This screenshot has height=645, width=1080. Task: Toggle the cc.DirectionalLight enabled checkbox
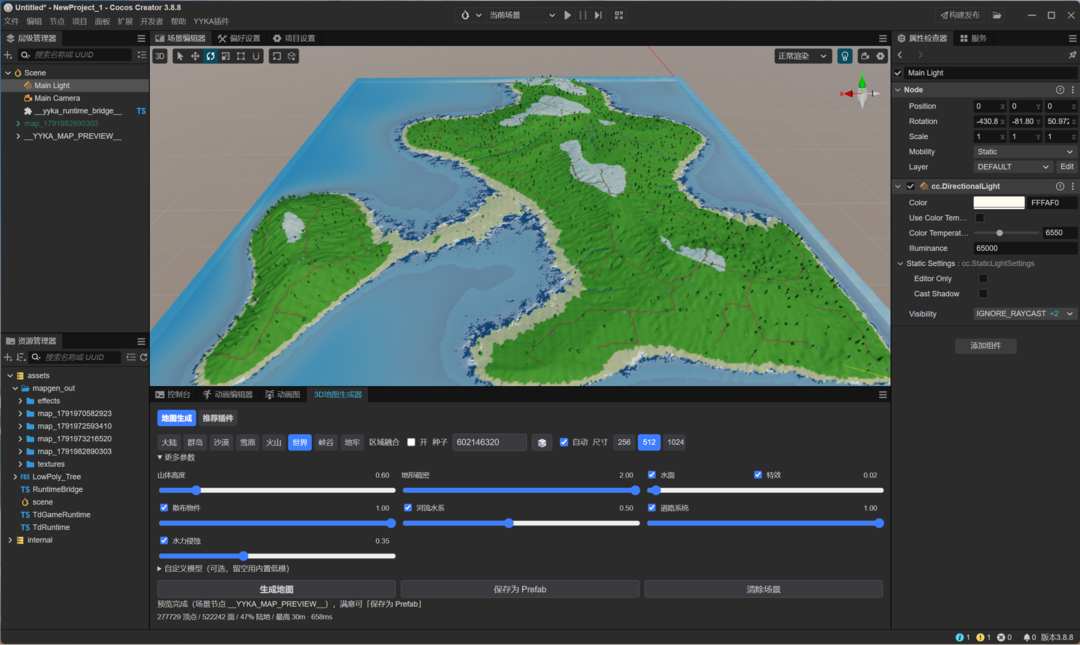point(910,186)
